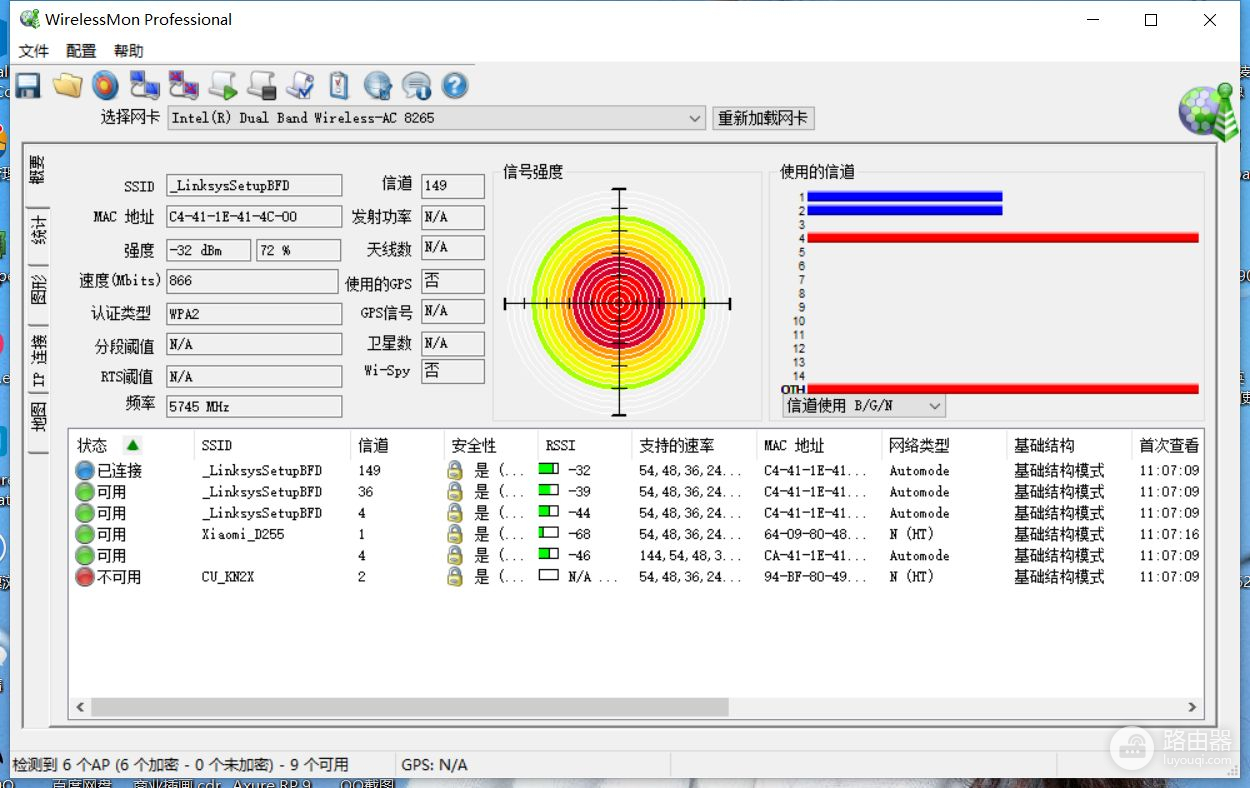
Task: Click the 重新加载网卡 button
Action: [764, 118]
